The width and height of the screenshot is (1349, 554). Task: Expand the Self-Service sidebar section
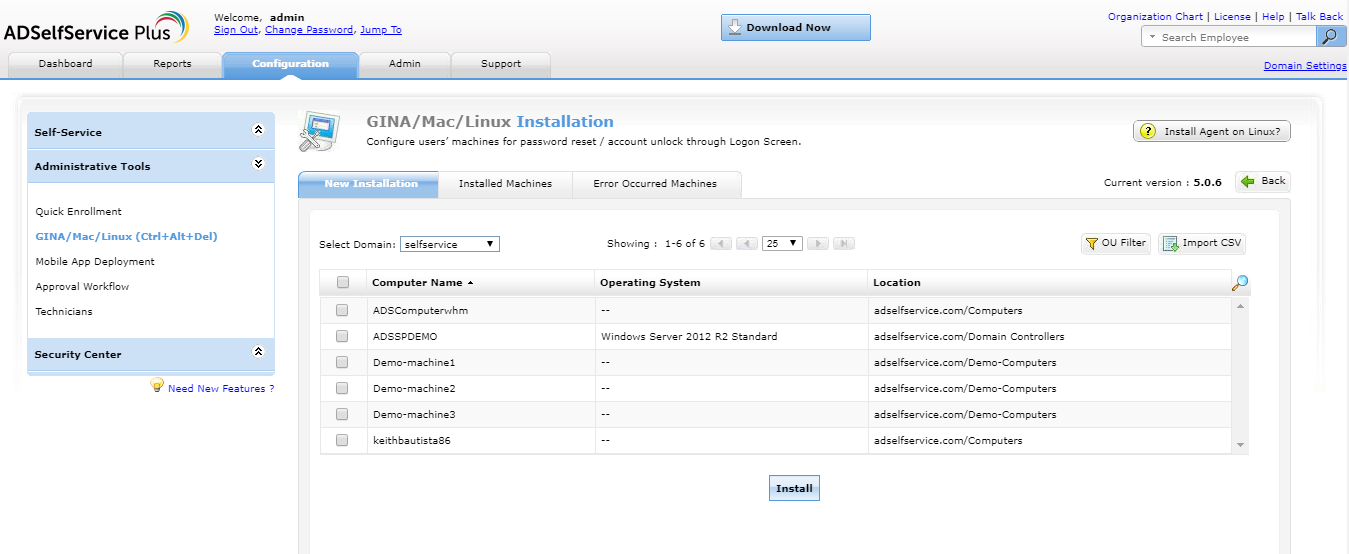[258, 130]
